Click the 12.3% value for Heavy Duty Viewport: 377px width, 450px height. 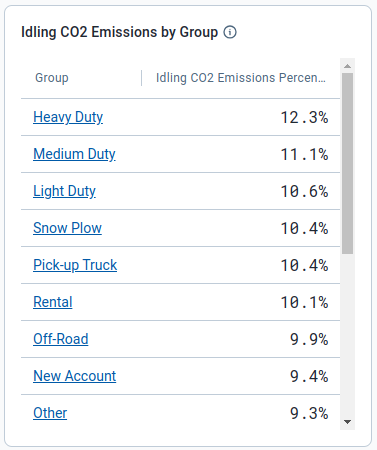pyautogui.click(x=304, y=118)
